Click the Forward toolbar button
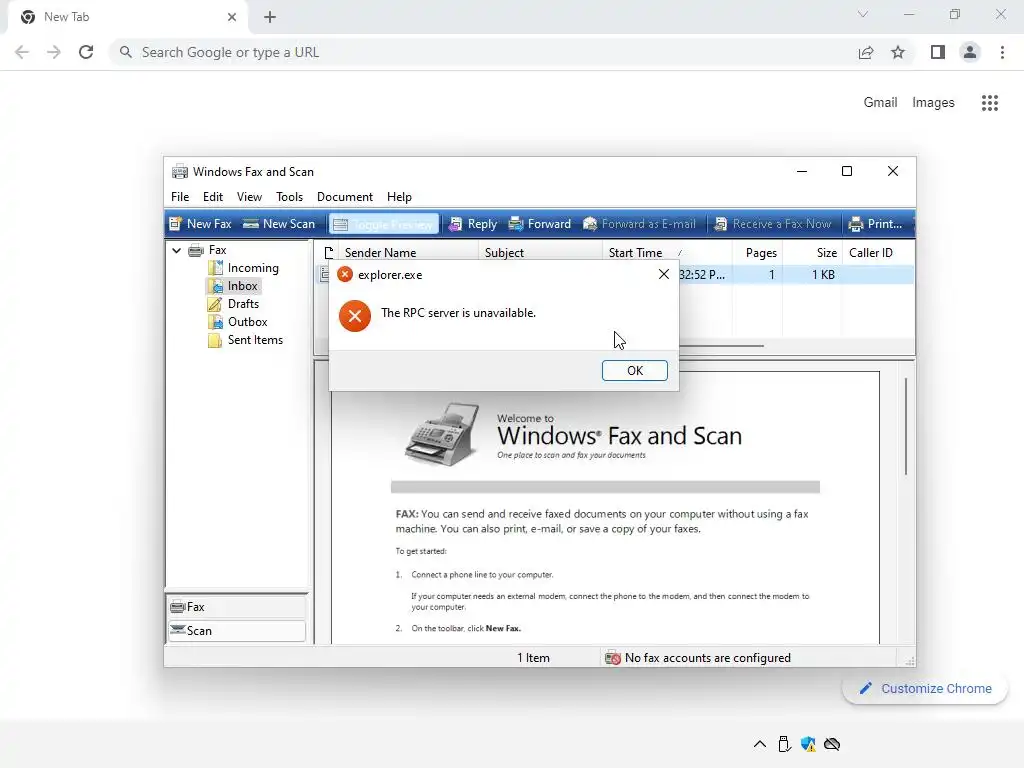1024x768 pixels. click(x=539, y=224)
